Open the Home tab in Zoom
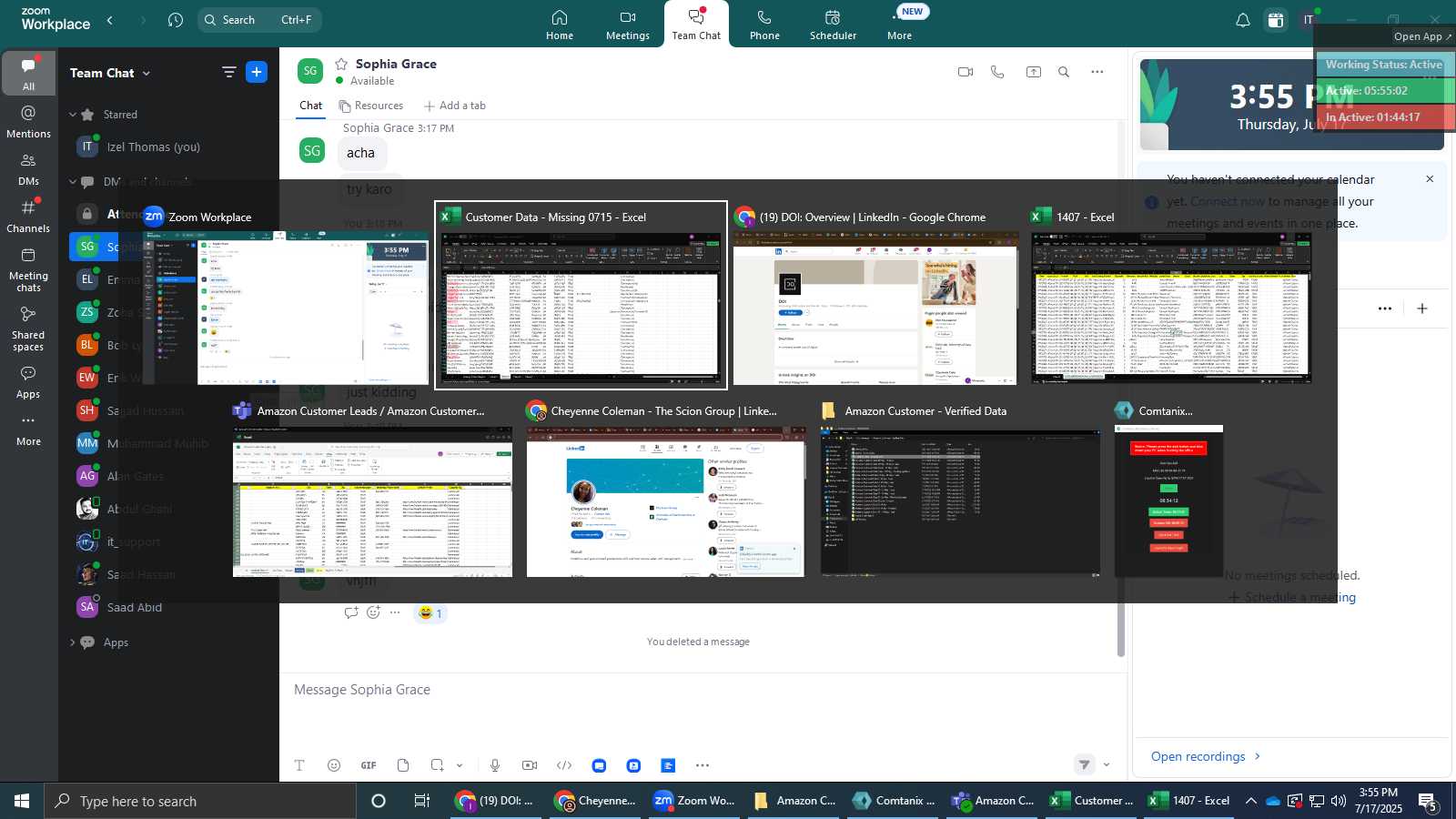 click(x=560, y=25)
